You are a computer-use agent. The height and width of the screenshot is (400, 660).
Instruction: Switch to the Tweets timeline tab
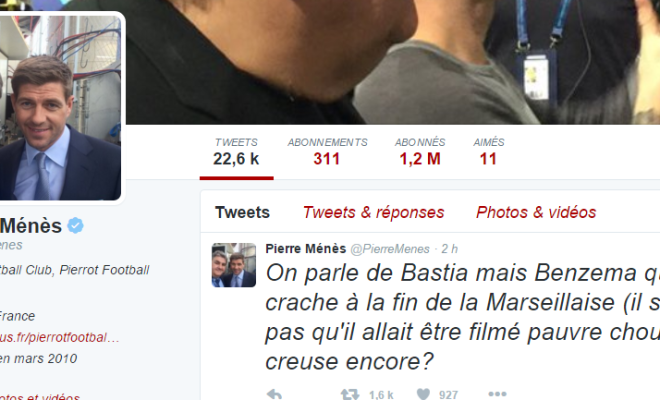(x=242, y=212)
